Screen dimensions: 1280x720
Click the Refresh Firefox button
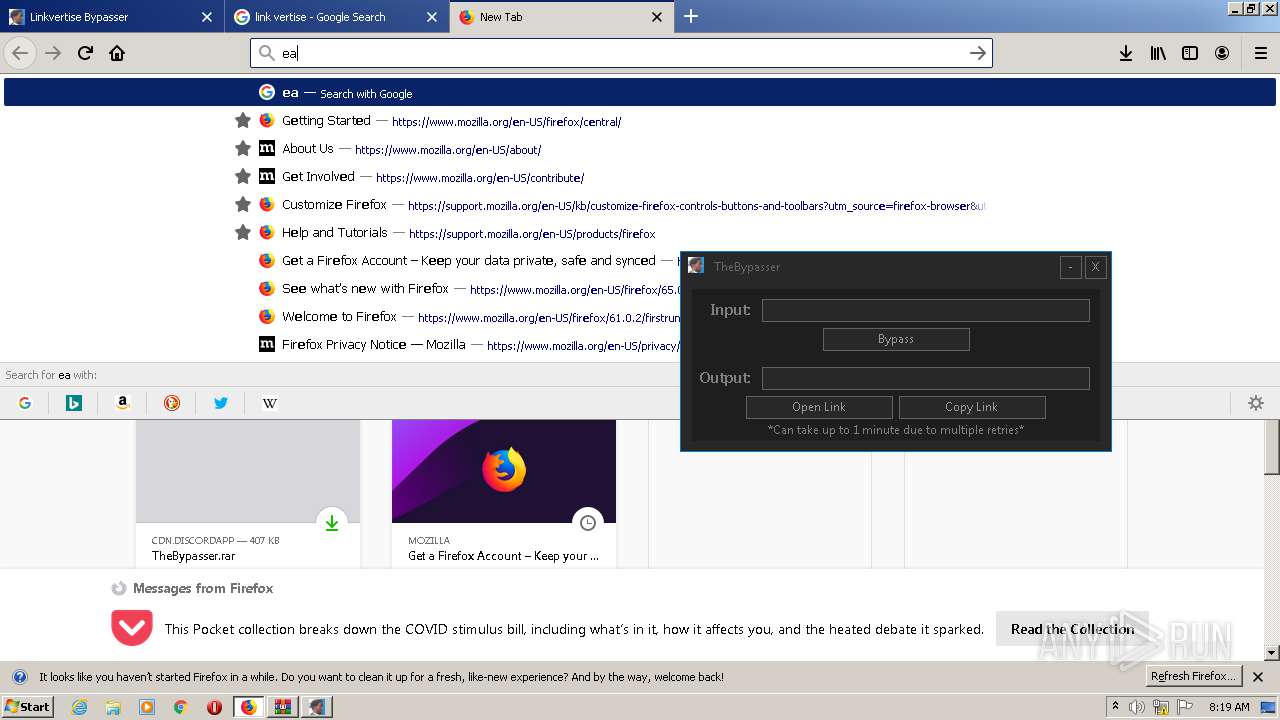click(x=1194, y=677)
